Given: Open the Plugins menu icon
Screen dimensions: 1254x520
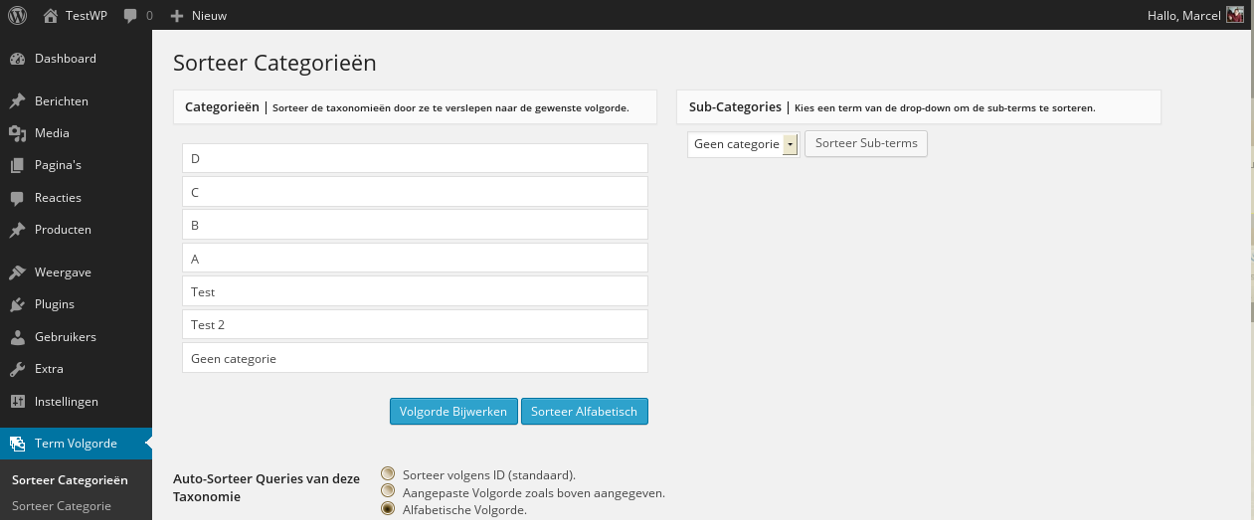Looking at the screenshot, I should (17, 305).
